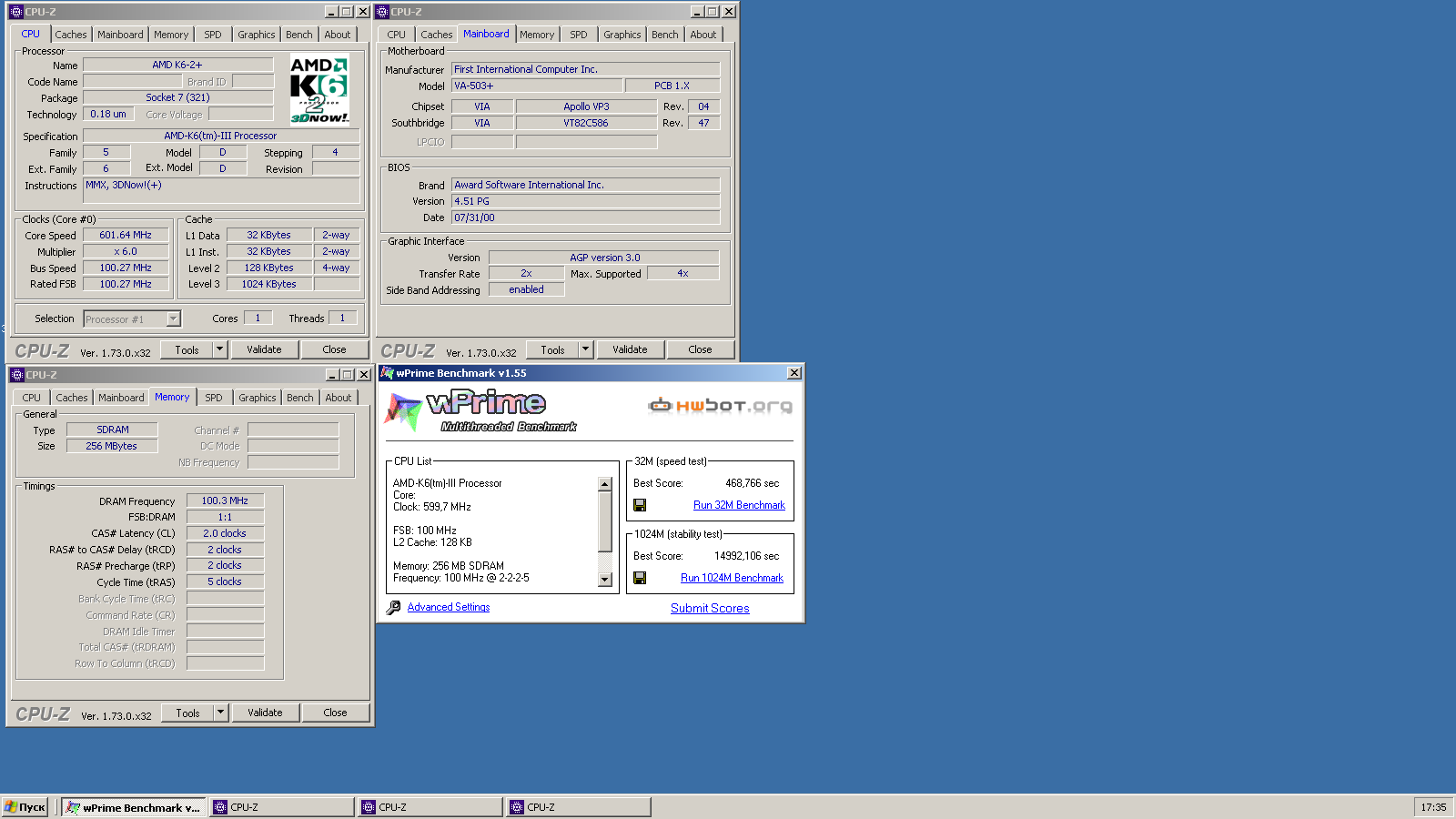Click the title bar icon of the Mainboard window

[x=382, y=12]
